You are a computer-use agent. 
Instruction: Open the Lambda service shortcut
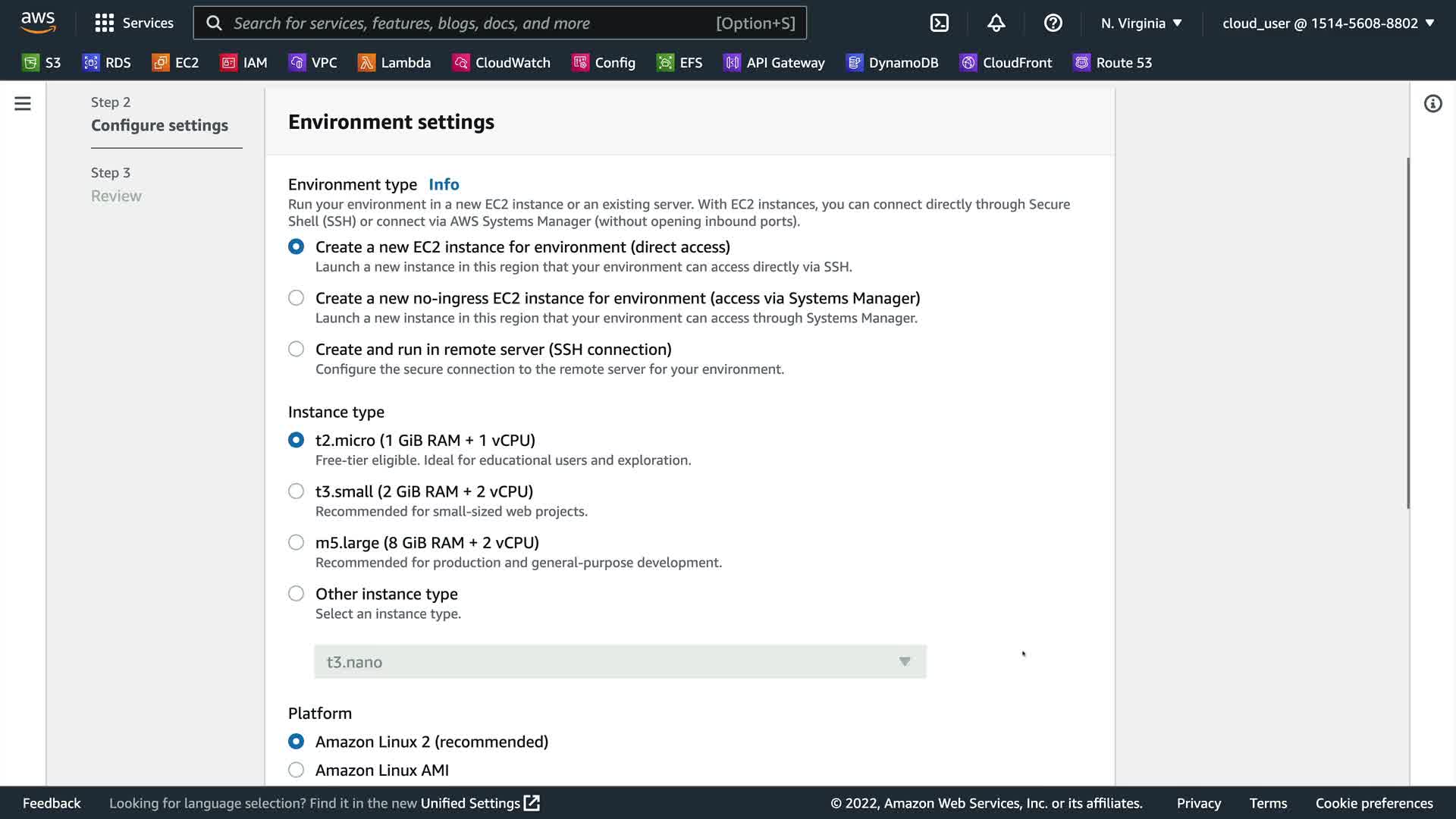(394, 63)
